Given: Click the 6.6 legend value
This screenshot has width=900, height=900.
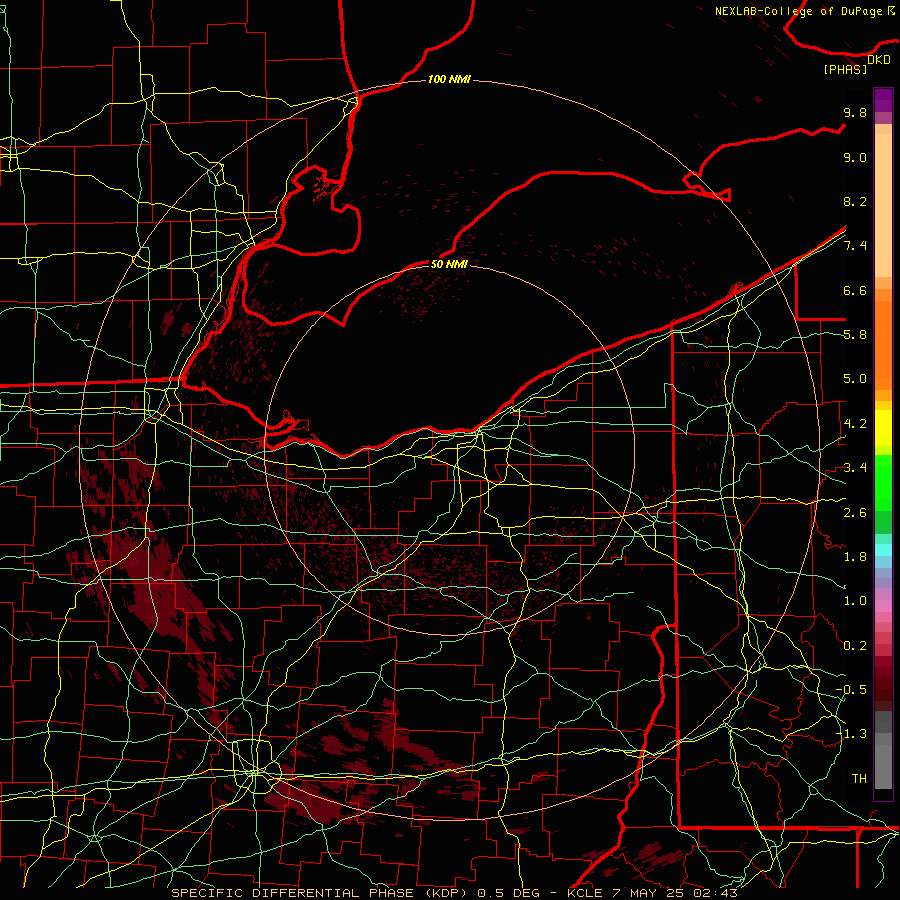Looking at the screenshot, I should point(855,290).
